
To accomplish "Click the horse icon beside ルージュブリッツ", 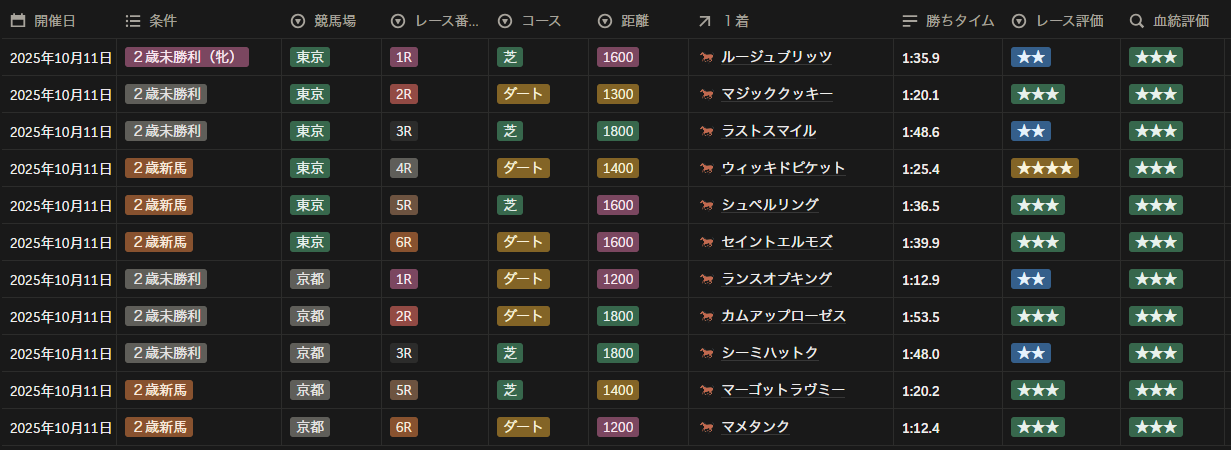I will coord(707,58).
